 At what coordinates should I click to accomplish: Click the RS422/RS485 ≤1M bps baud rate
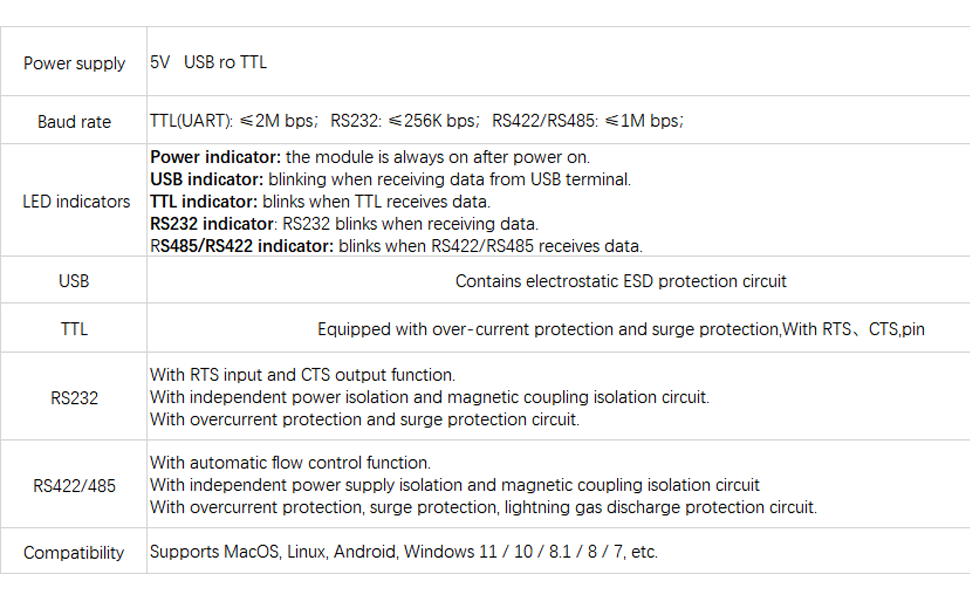tap(588, 120)
